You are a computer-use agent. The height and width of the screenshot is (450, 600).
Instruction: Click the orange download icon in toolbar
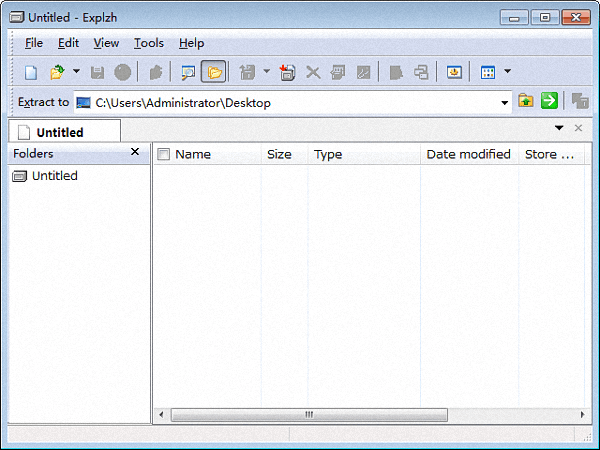coord(454,72)
